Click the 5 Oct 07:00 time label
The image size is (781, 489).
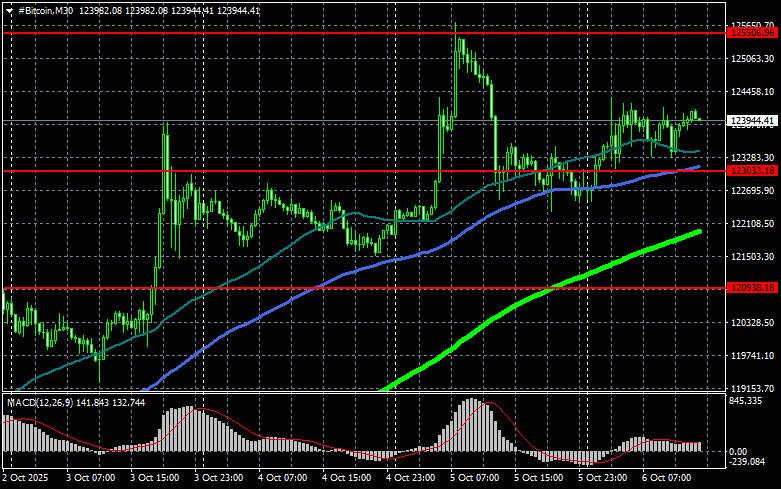click(475, 479)
